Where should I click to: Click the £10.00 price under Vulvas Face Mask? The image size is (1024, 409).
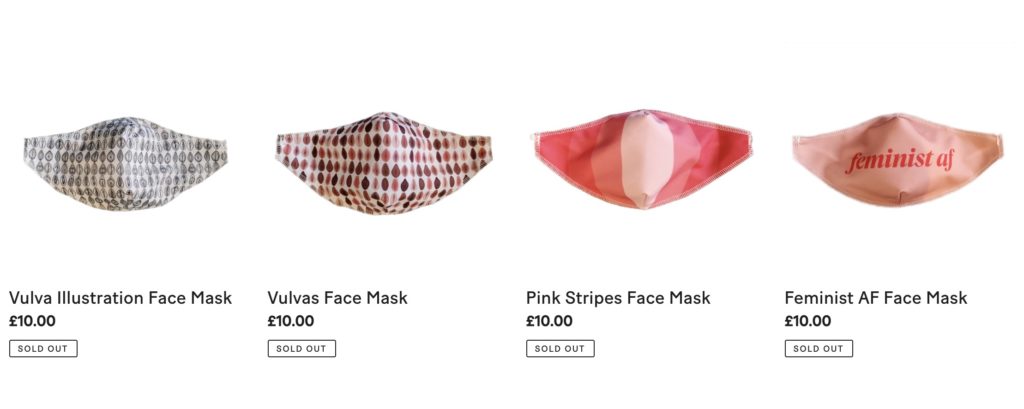(291, 321)
